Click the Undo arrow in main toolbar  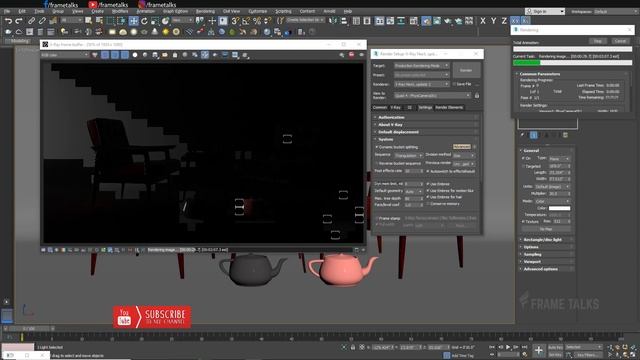point(8,21)
